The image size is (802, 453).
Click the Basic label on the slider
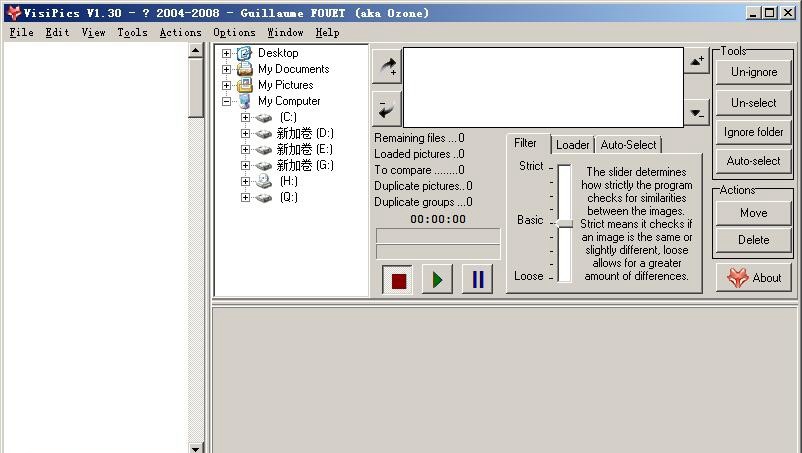530,220
